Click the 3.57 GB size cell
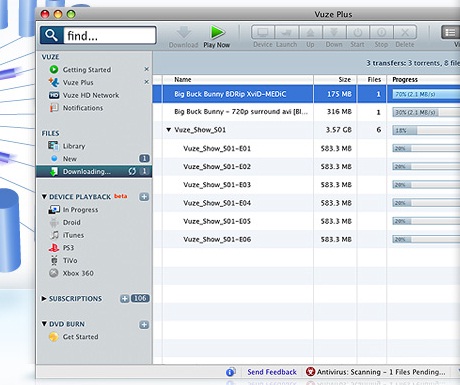Viewport: 460px width, 385px height. coord(339,130)
